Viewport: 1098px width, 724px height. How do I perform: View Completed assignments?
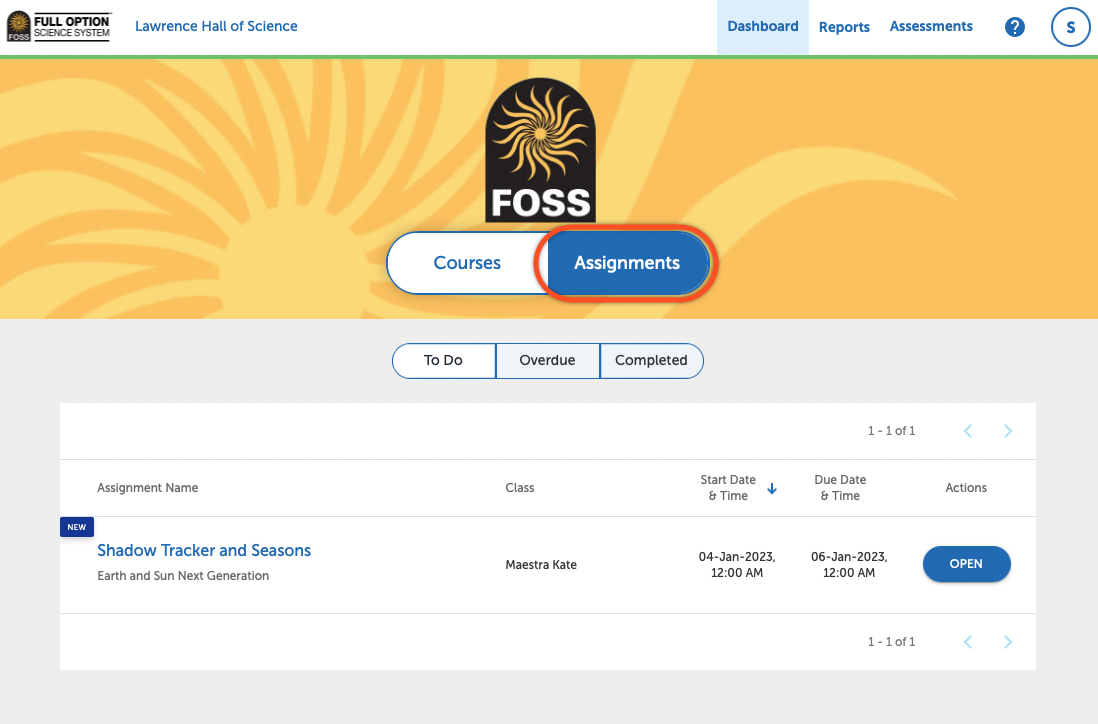[651, 360]
